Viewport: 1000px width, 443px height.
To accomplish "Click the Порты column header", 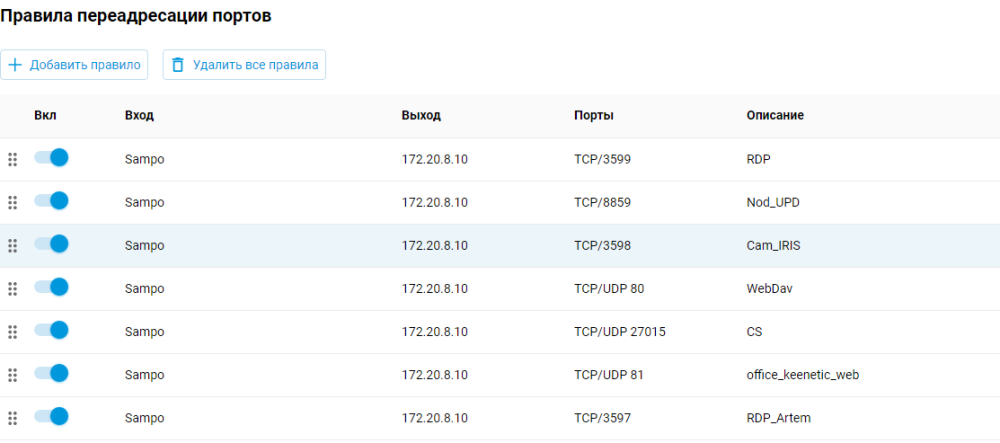I will pos(594,116).
